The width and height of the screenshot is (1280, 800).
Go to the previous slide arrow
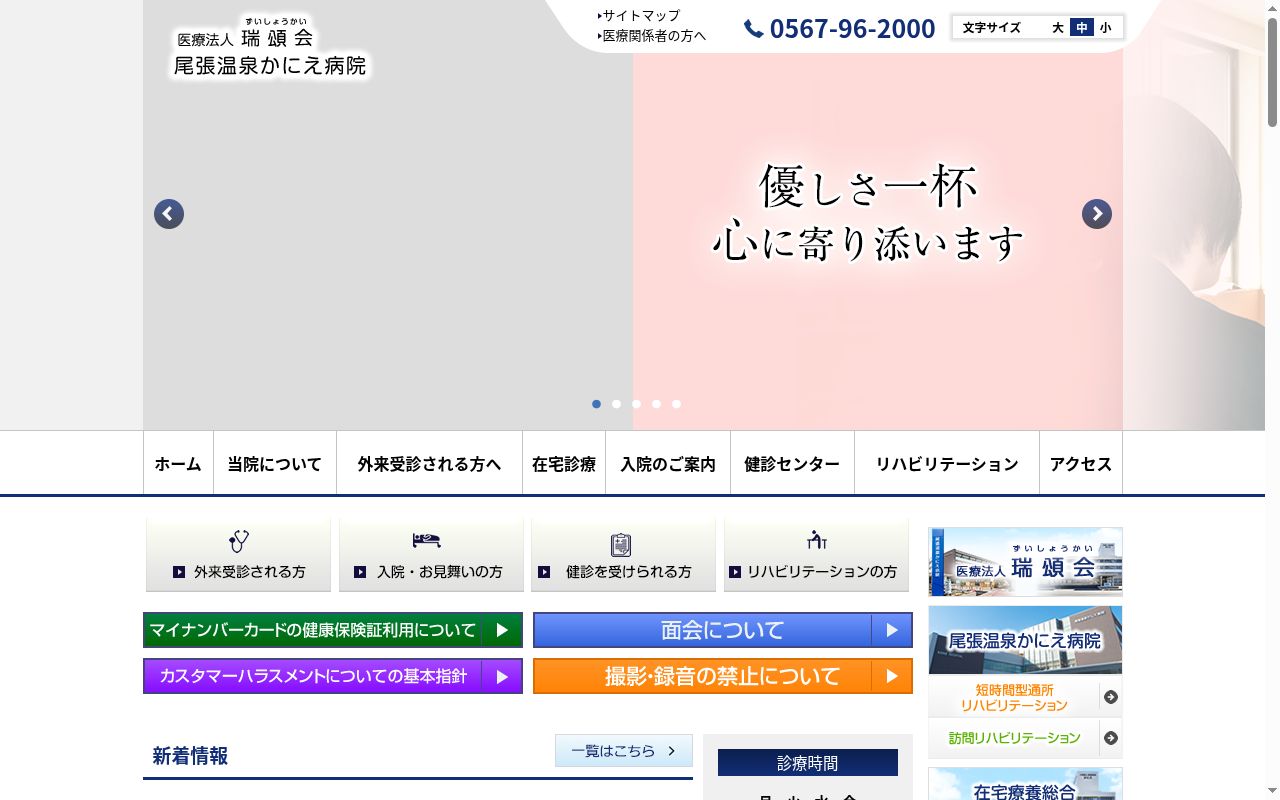[x=169, y=214]
